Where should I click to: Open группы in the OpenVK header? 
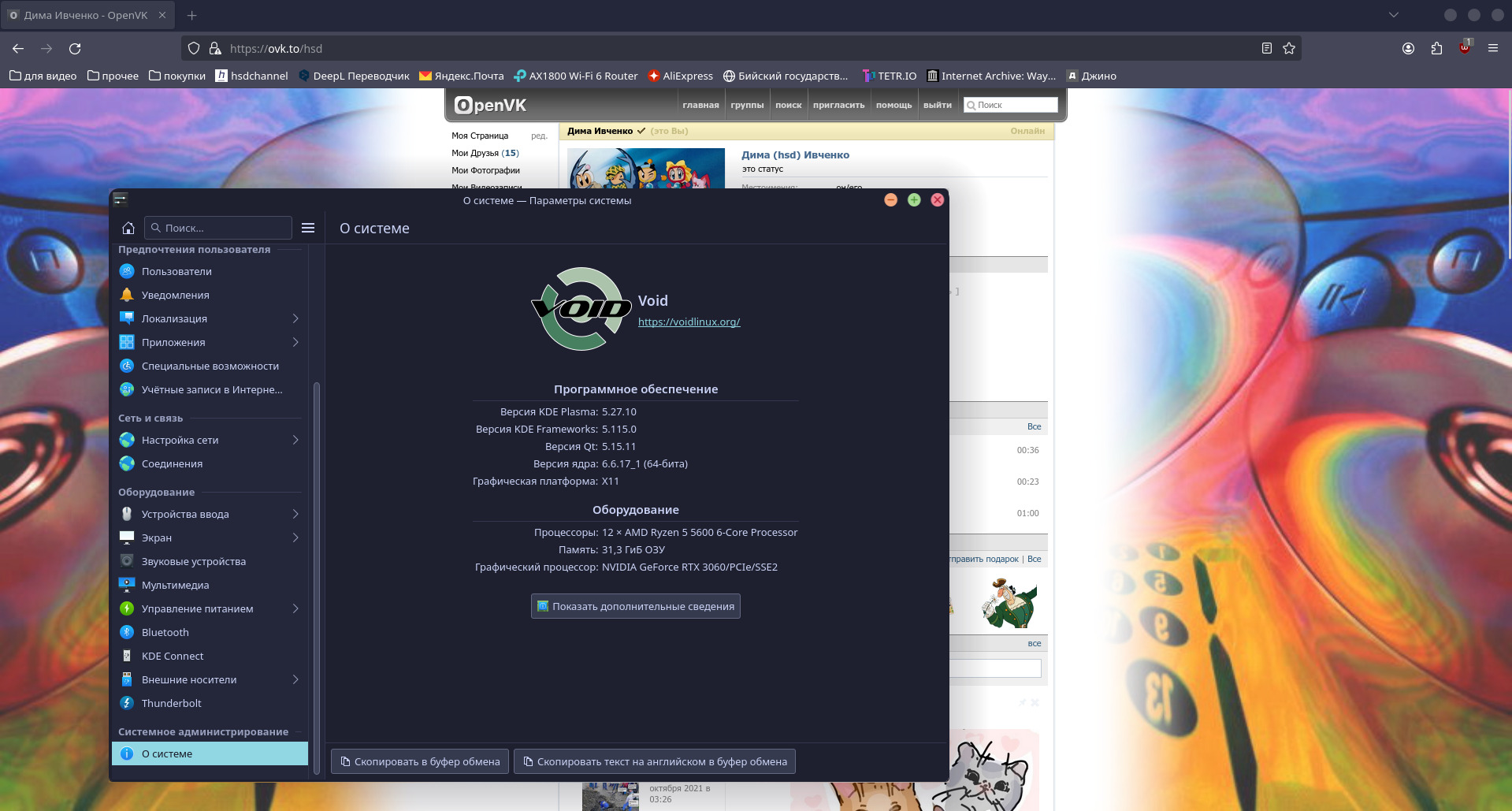[x=747, y=105]
